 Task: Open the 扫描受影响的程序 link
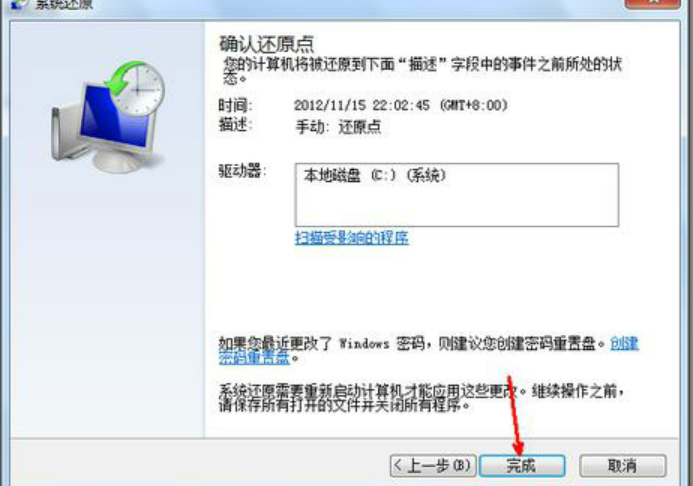click(x=352, y=238)
